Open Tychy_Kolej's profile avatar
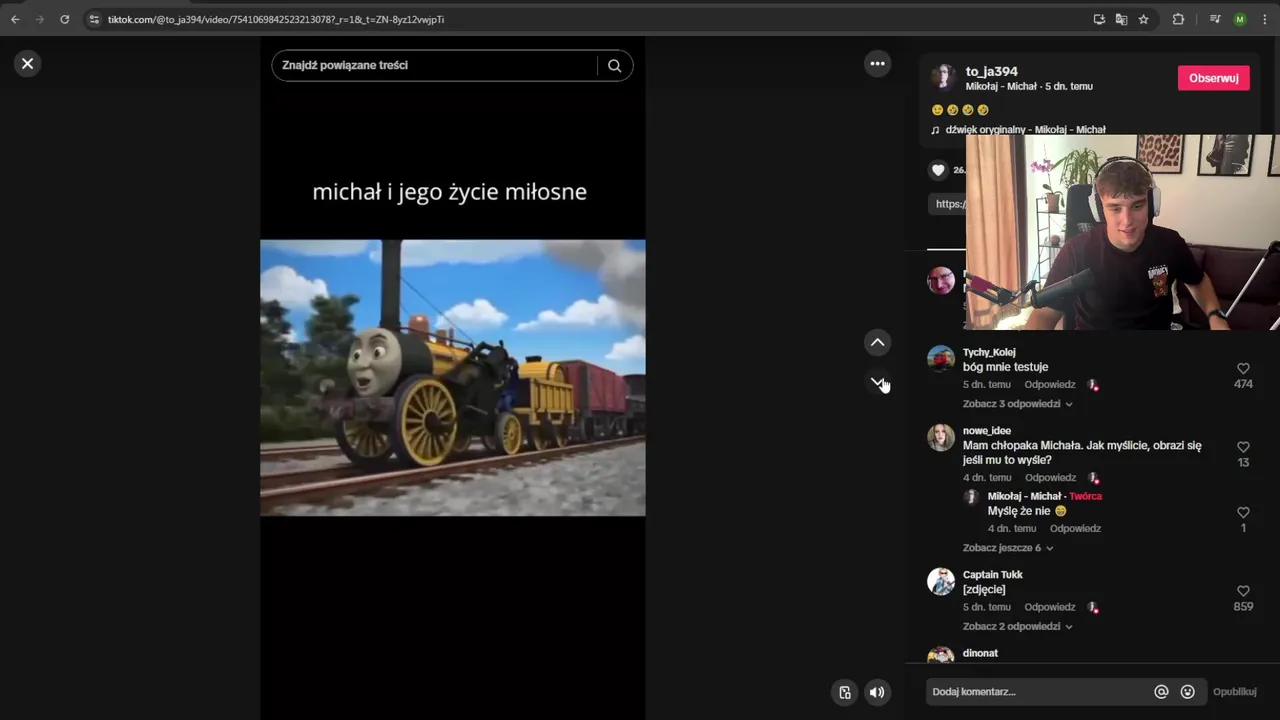The width and height of the screenshot is (1280, 720). click(x=941, y=358)
